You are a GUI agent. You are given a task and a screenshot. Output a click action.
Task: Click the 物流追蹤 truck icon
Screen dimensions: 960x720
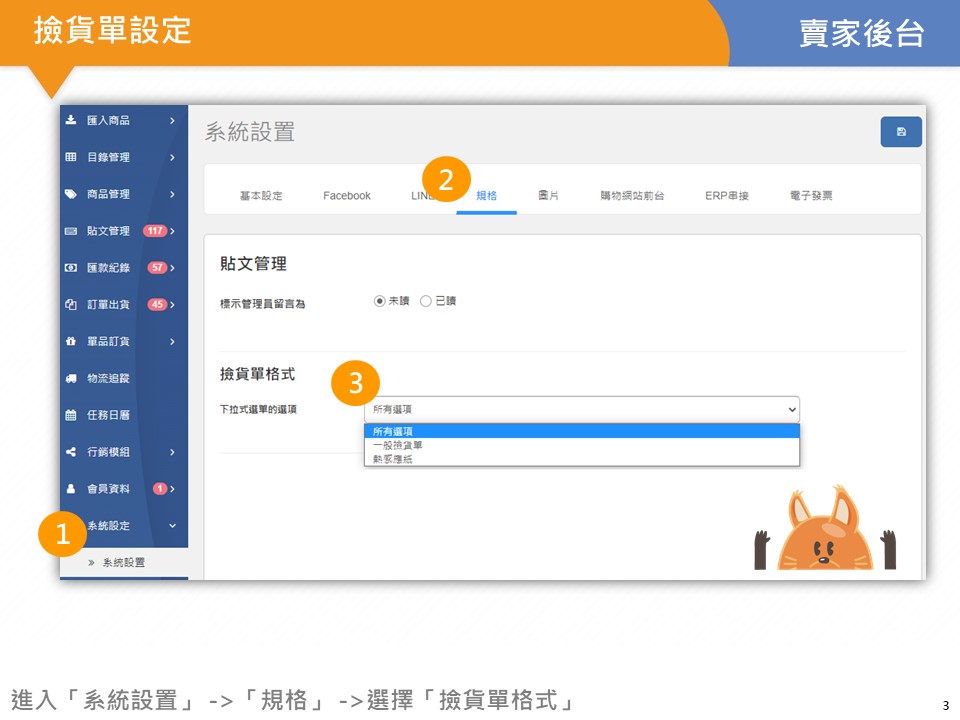click(71, 378)
